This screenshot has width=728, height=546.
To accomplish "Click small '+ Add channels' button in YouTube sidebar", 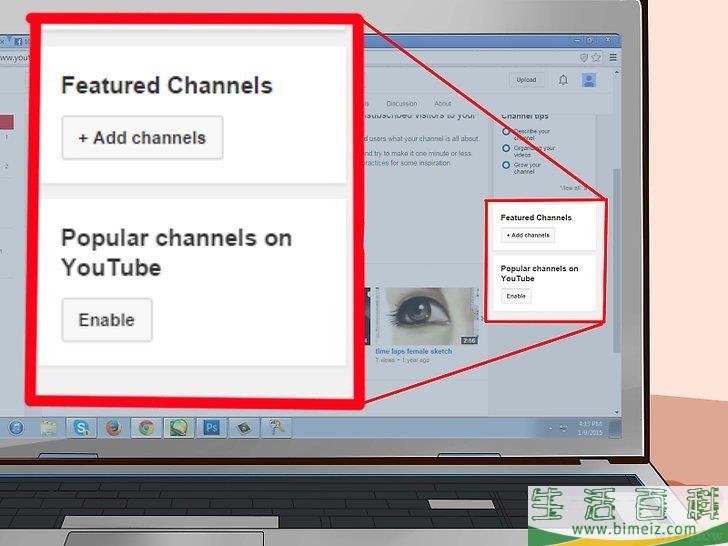I will click(x=528, y=235).
